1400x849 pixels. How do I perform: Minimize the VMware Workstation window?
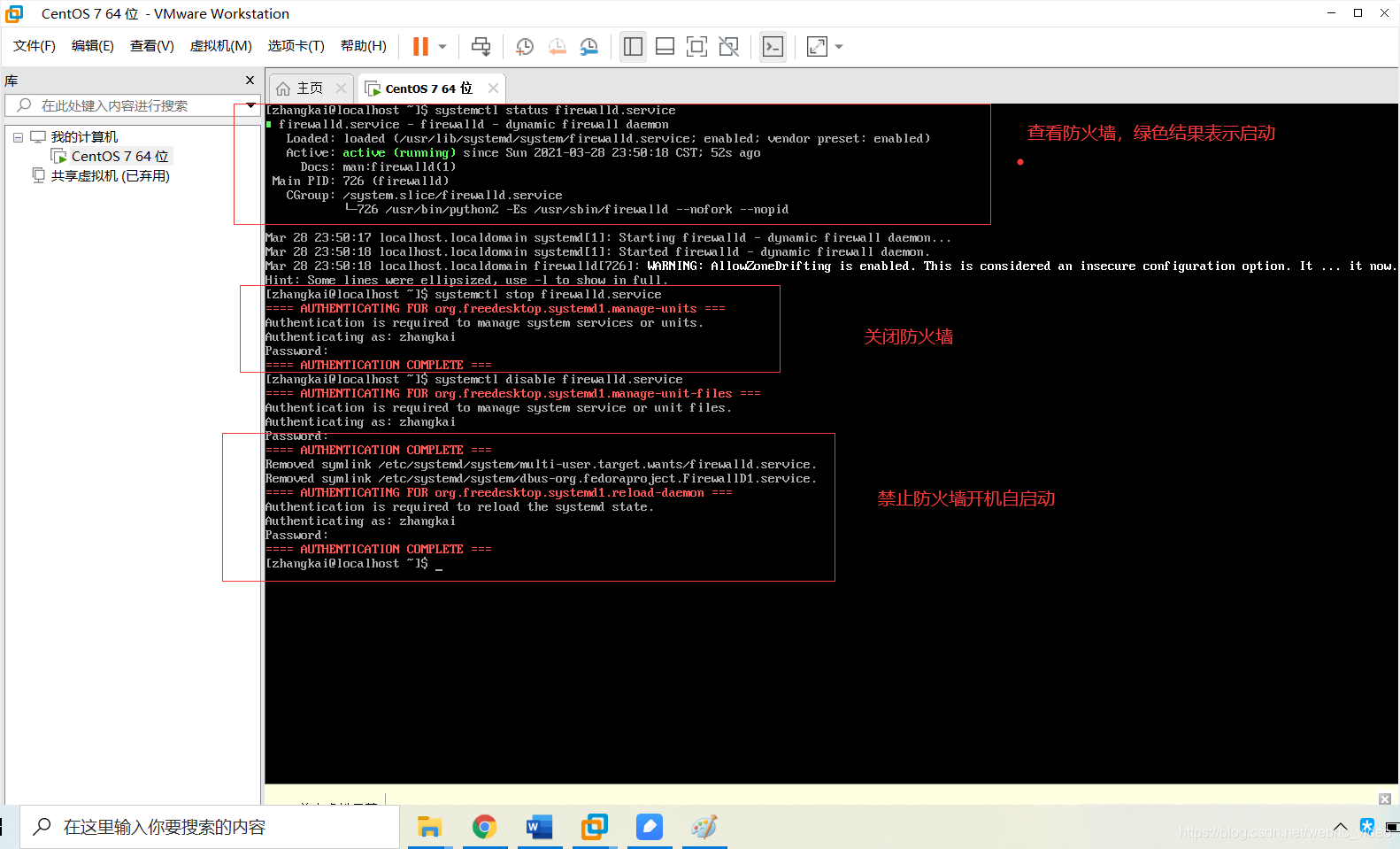tap(1331, 13)
